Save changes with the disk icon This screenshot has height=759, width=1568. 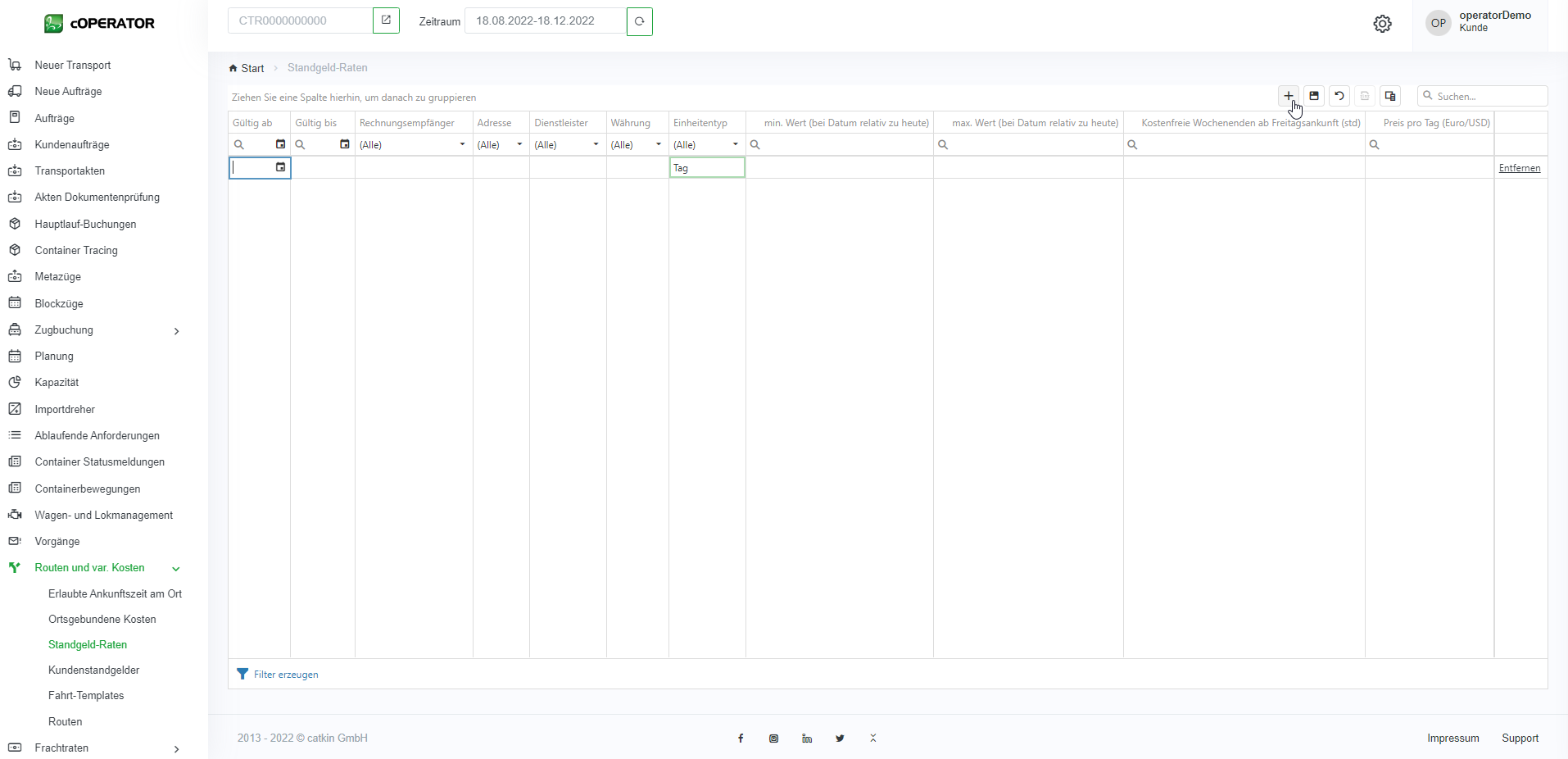[1314, 96]
